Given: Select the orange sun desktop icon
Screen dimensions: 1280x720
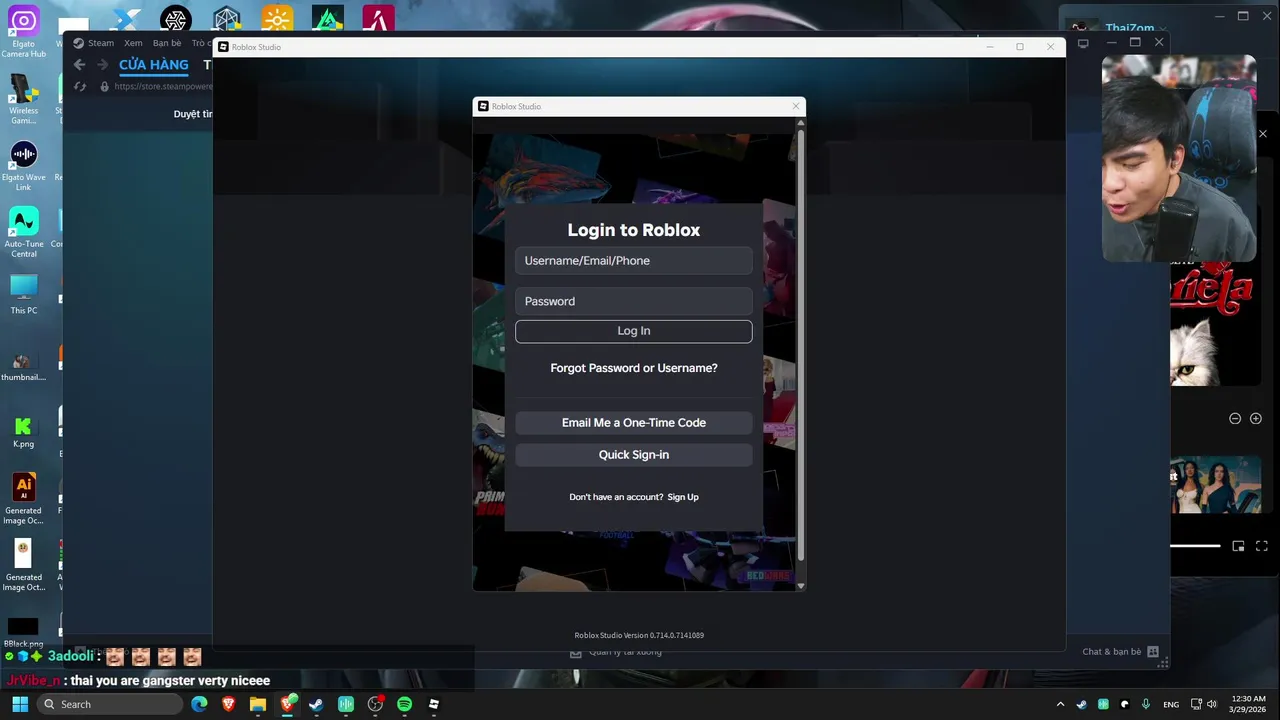Looking at the screenshot, I should (x=277, y=19).
